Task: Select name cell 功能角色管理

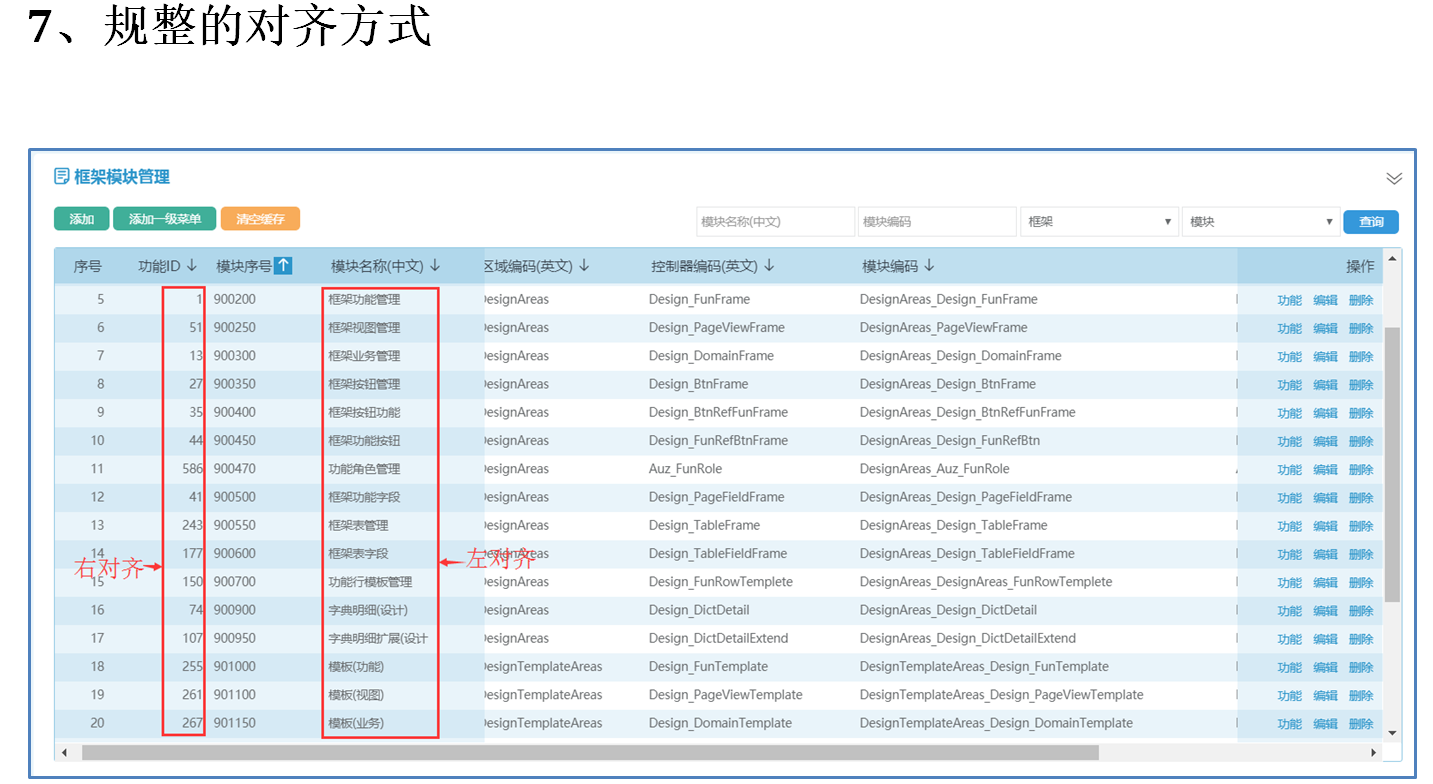Action: (364, 469)
